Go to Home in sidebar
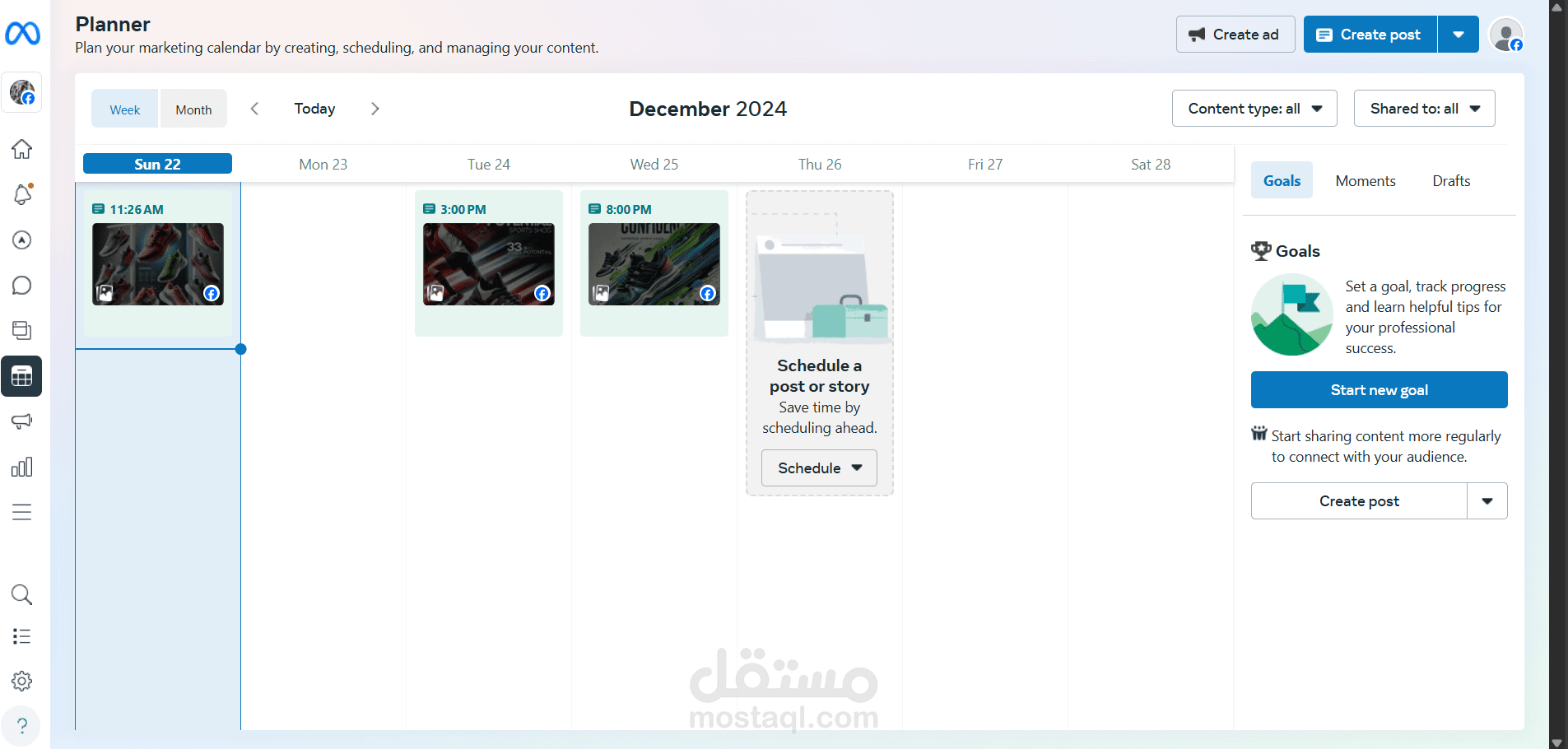Image resolution: width=1568 pixels, height=749 pixels. click(x=22, y=149)
